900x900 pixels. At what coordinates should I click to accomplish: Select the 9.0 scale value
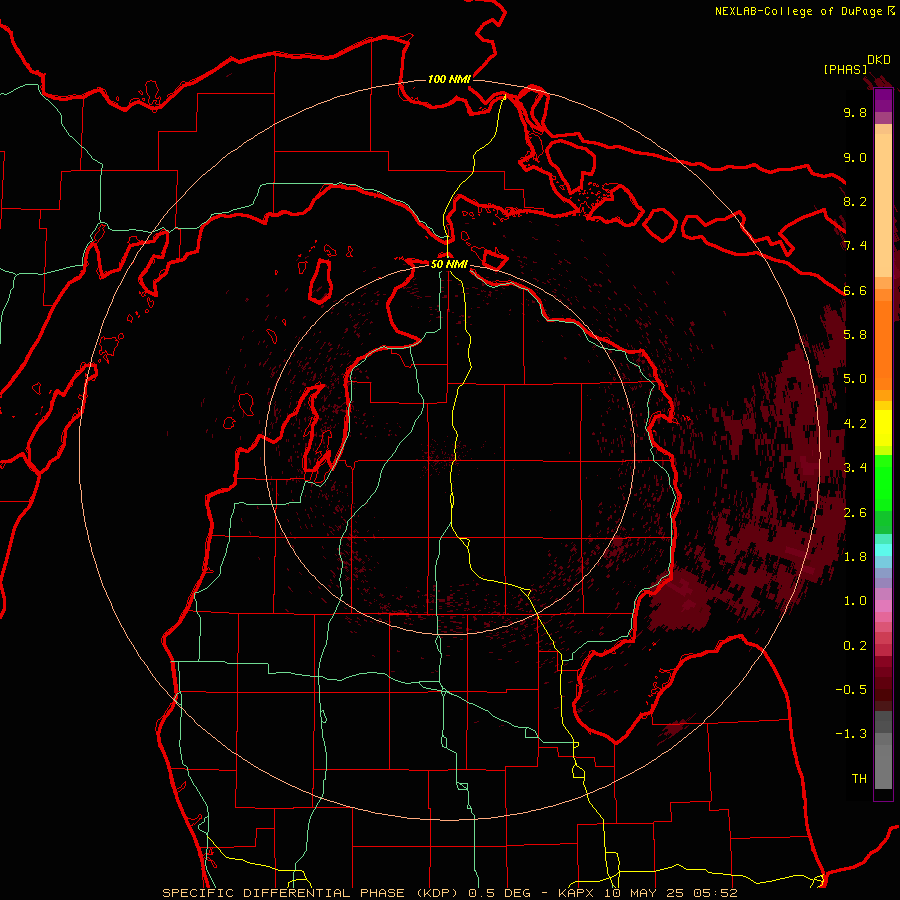pos(855,157)
